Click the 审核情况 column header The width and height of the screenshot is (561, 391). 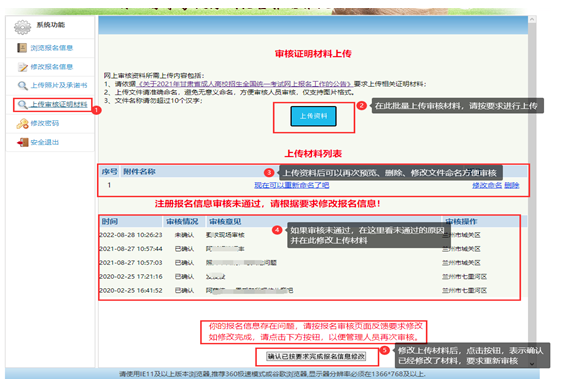182,221
